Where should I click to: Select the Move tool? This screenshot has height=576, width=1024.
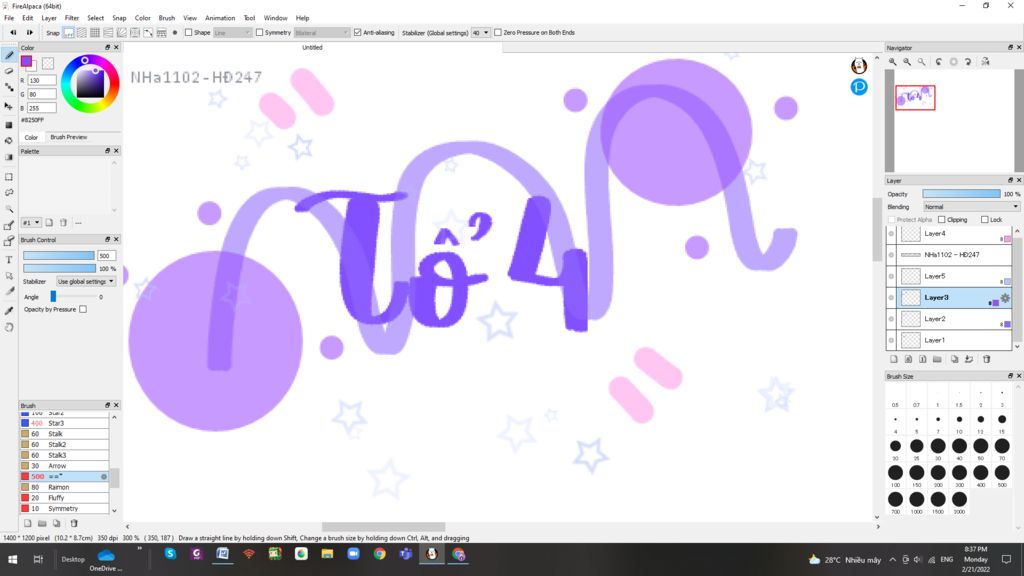9,106
